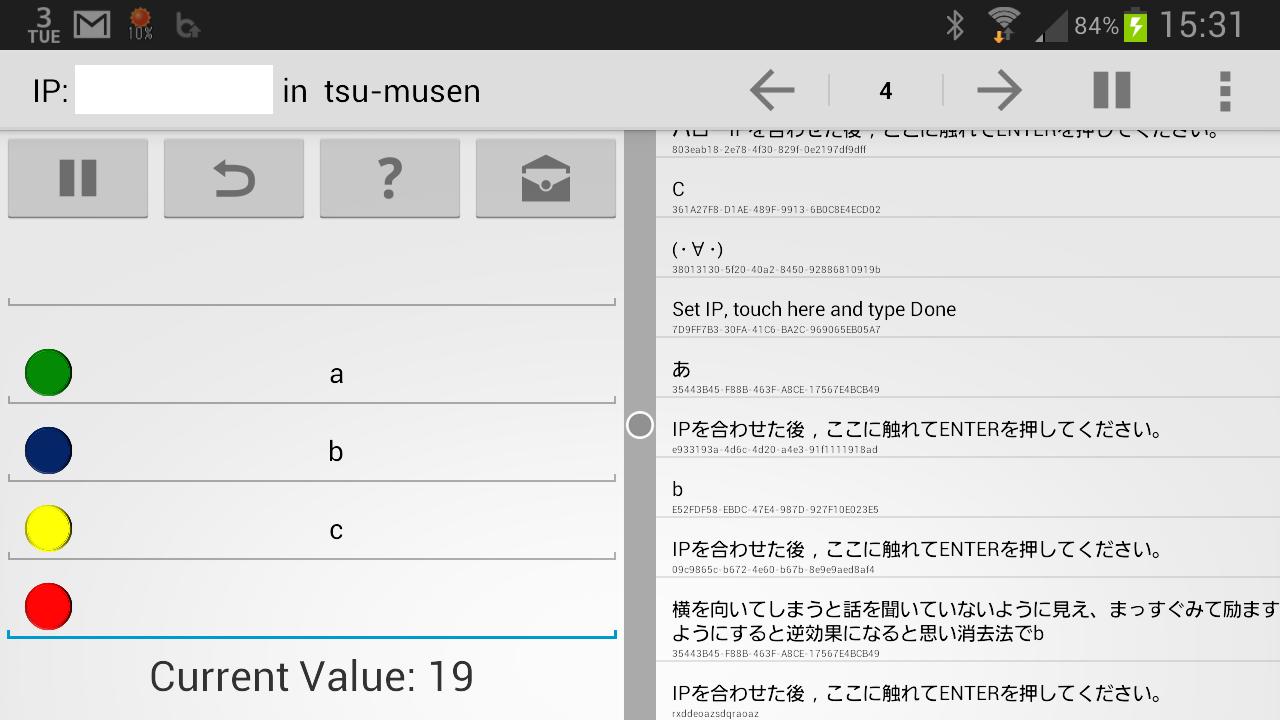
Task: Tap the Gmail notification icon in status bar
Action: (92, 24)
